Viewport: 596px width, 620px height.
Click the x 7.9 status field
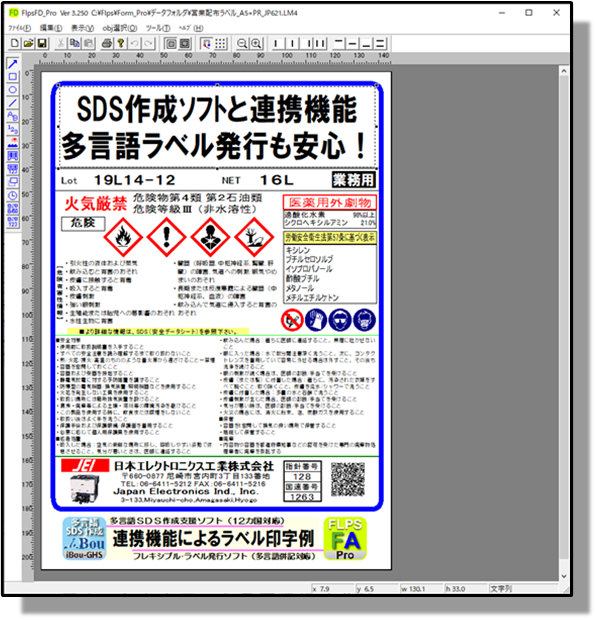pos(331,588)
